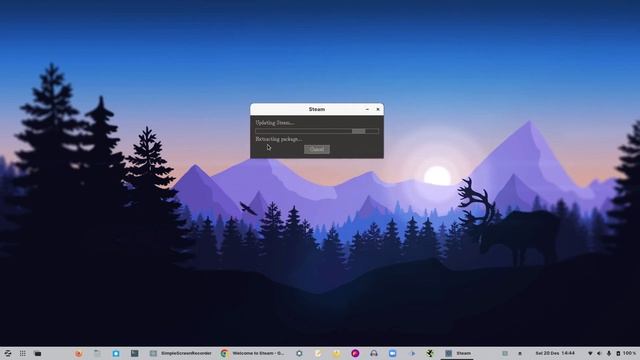Click the bright yellow round taskbar icon
Viewport: 640px width, 360px height.
(x=336, y=353)
